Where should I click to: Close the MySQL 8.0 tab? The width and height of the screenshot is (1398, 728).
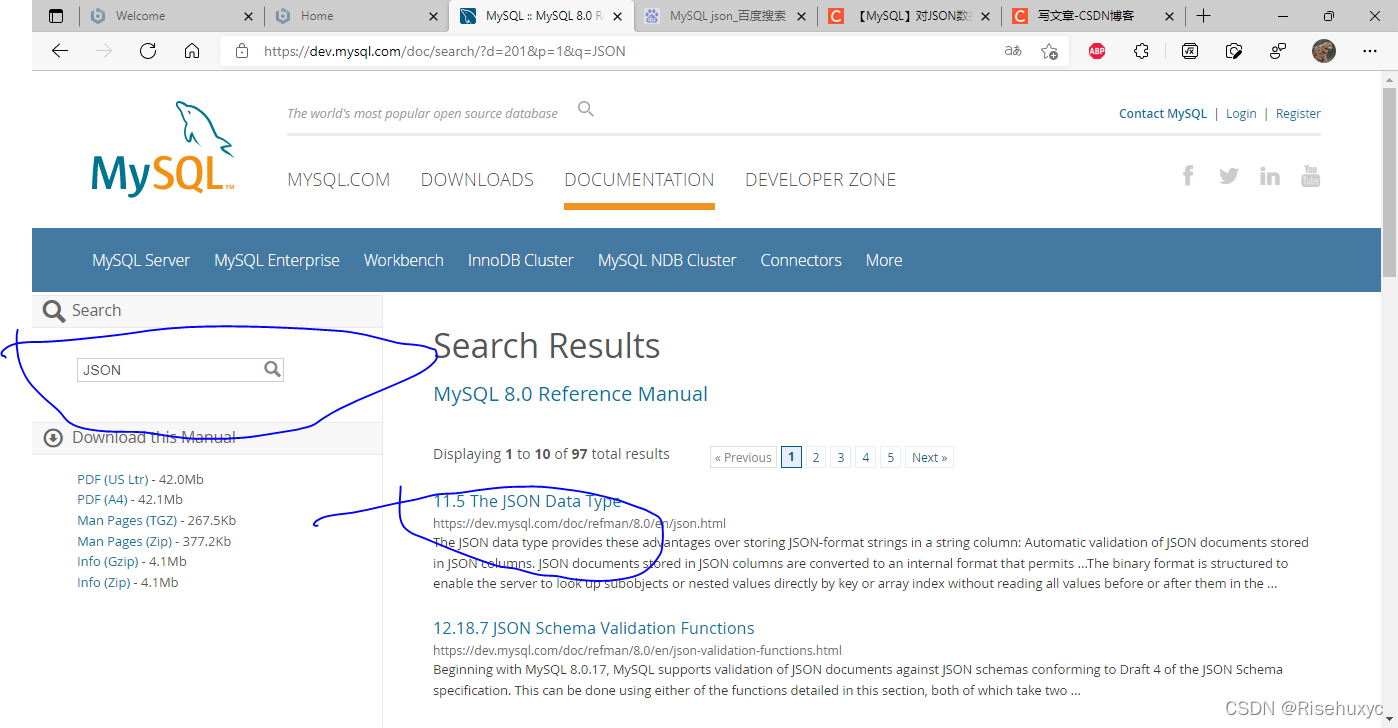617,16
